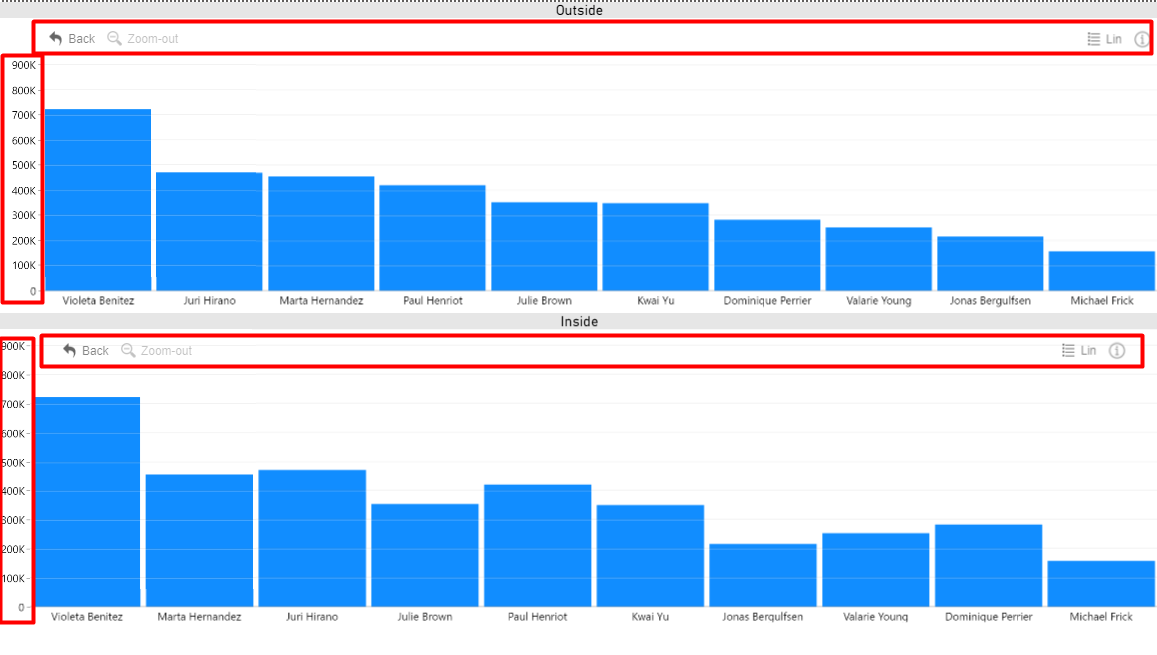The height and width of the screenshot is (655, 1157).
Task: Click the Zoom-out magnifier icon in Inside chart
Action: [128, 350]
